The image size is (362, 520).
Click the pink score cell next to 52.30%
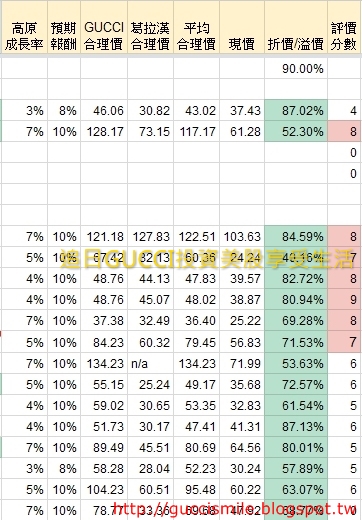[344, 131]
